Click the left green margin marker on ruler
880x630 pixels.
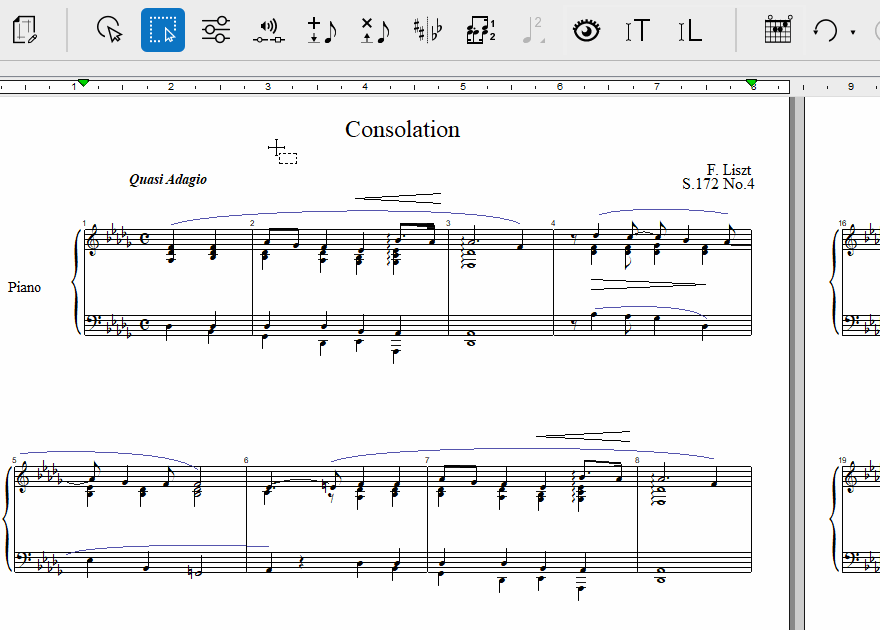[x=84, y=83]
